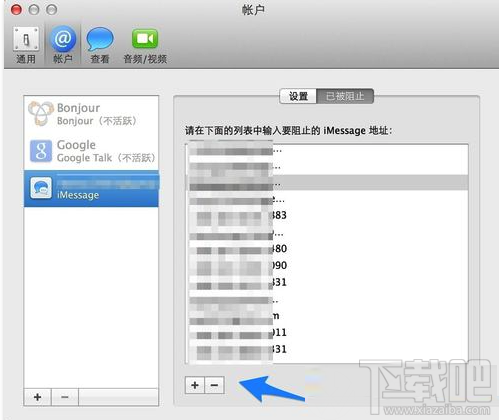Select the Bonjour (不活跃) account row
Image resolution: width=499 pixels, height=420 pixels.
coord(91,114)
